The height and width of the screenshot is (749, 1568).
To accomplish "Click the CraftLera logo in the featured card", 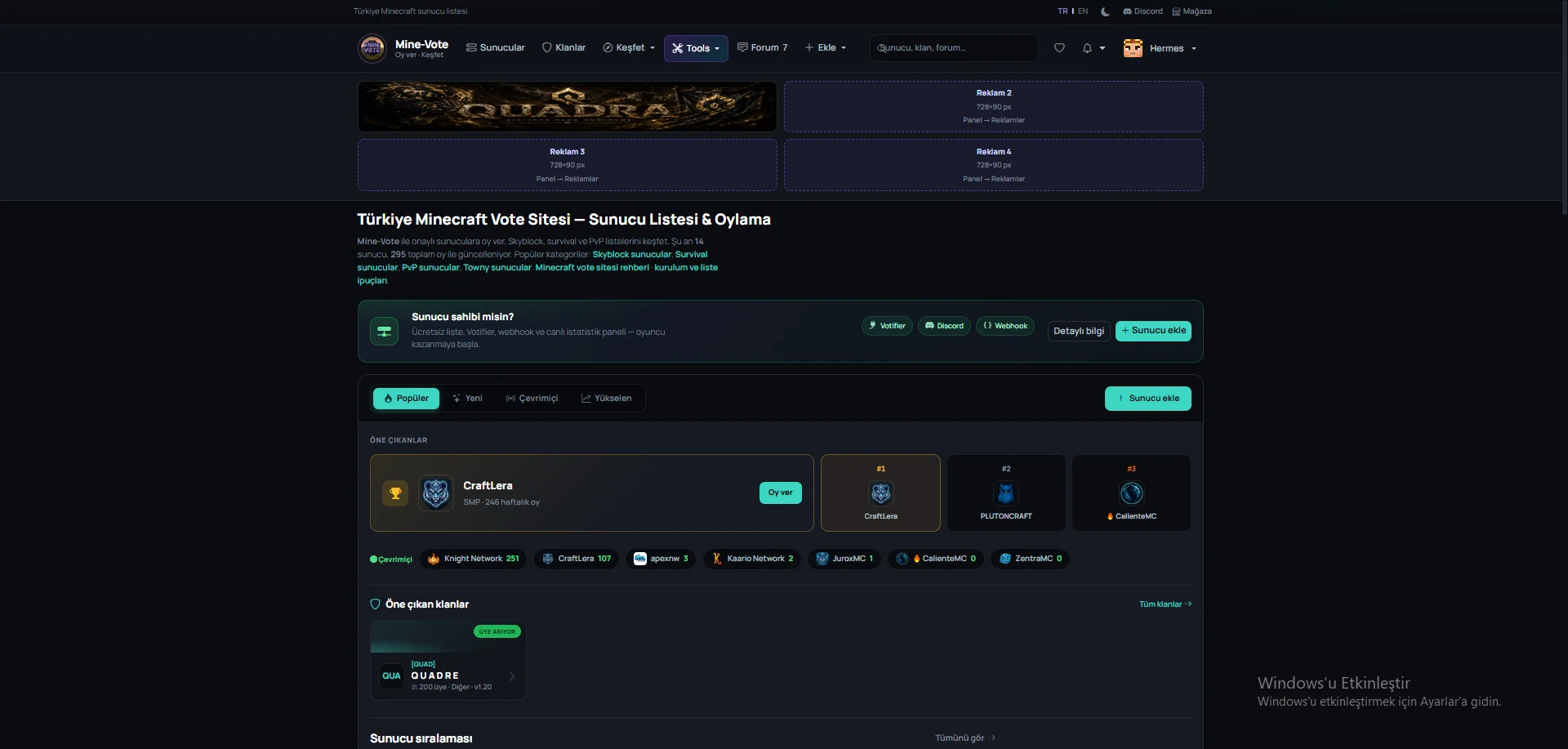I will pyautogui.click(x=436, y=493).
